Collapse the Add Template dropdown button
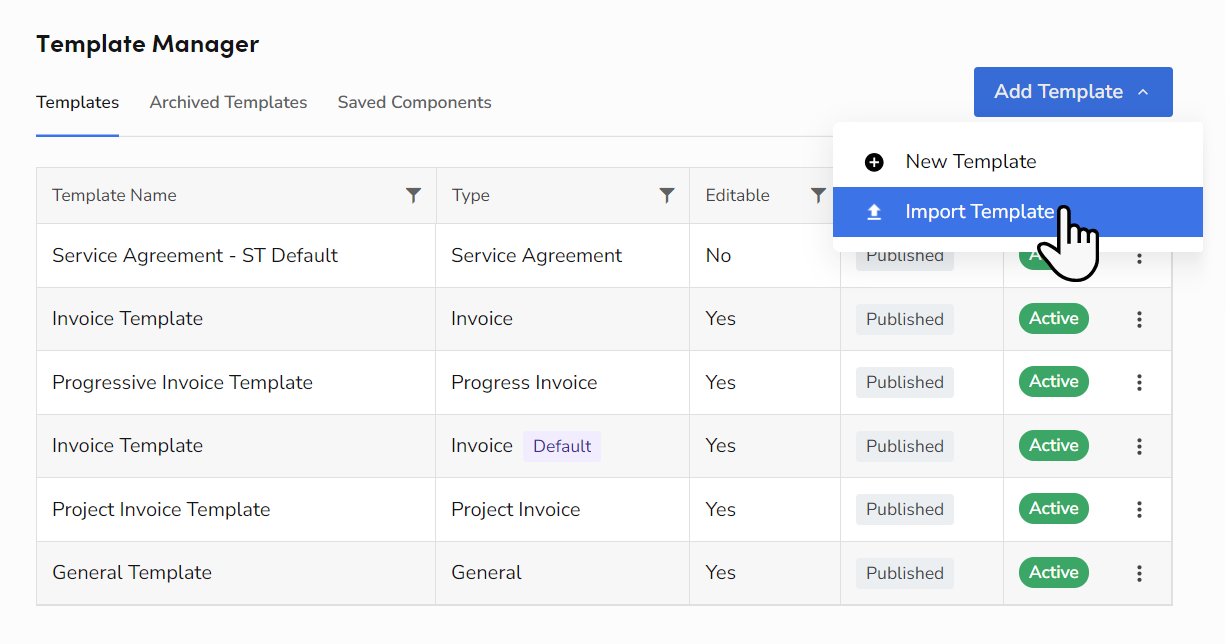The width and height of the screenshot is (1226, 644). click(x=1072, y=92)
